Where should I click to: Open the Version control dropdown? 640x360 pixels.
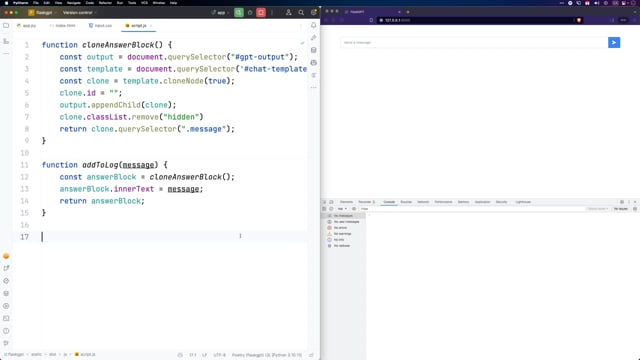(79, 13)
